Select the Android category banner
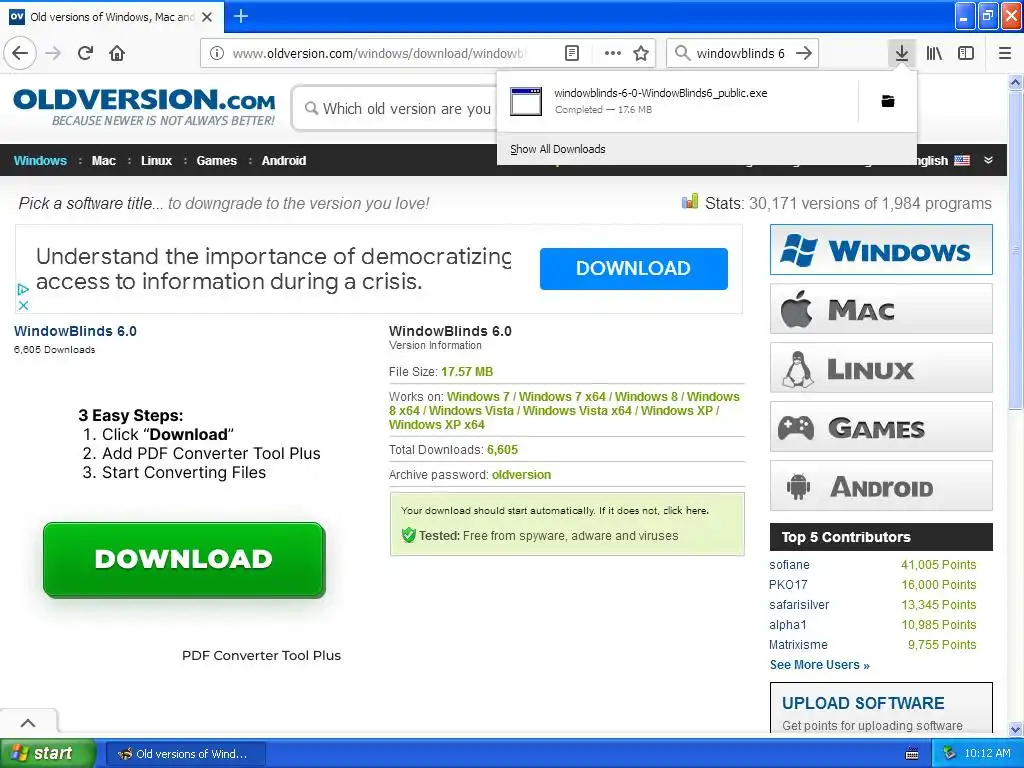 click(881, 485)
